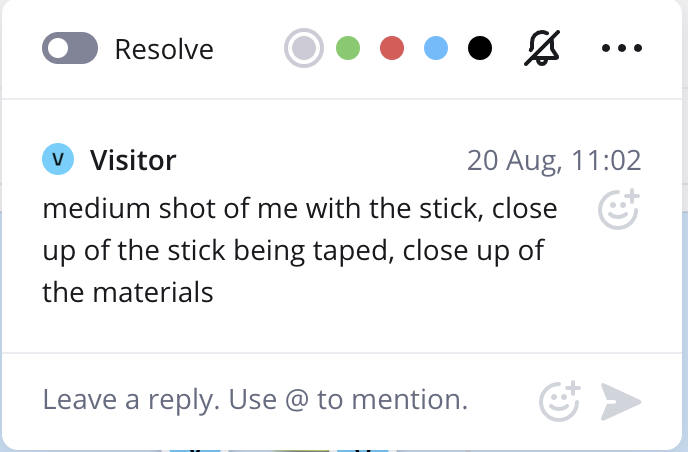This screenshot has height=452, width=688.
Task: Focus the 'Leave a reply' input field
Action: click(256, 400)
